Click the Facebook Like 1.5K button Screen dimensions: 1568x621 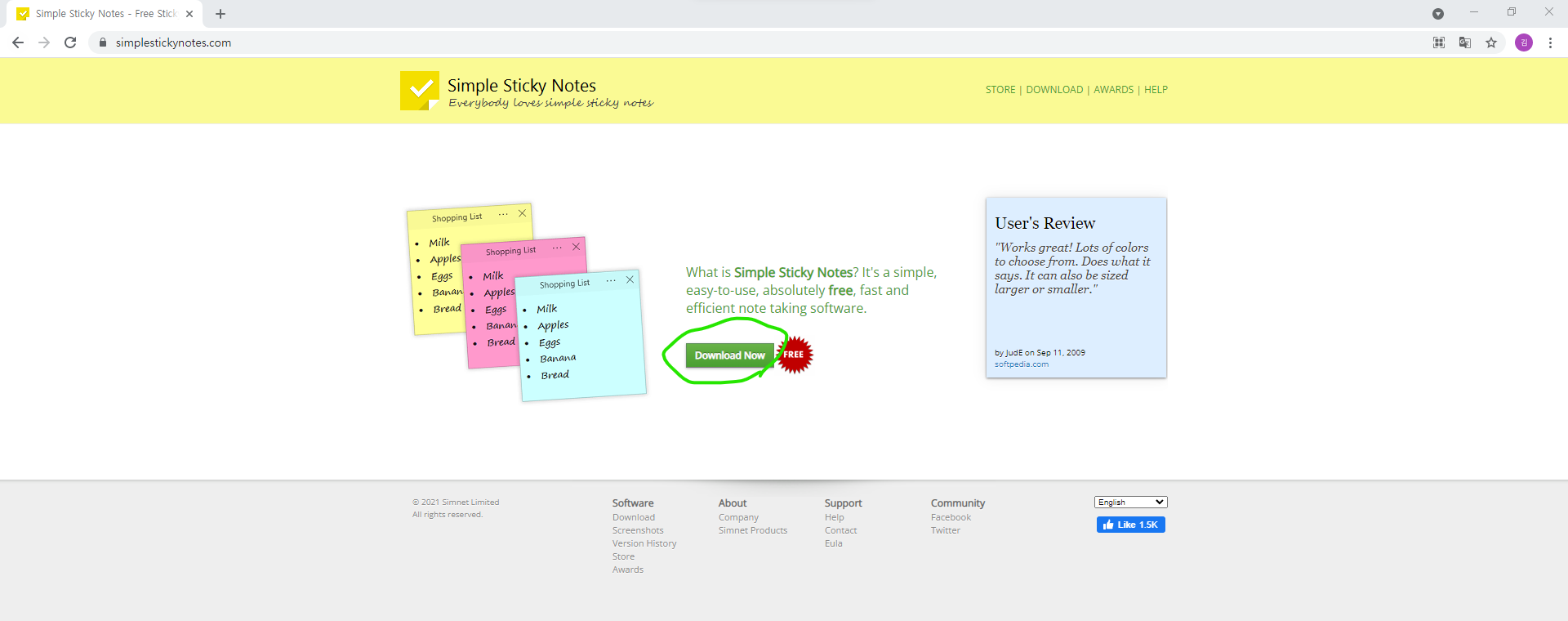pyautogui.click(x=1130, y=525)
